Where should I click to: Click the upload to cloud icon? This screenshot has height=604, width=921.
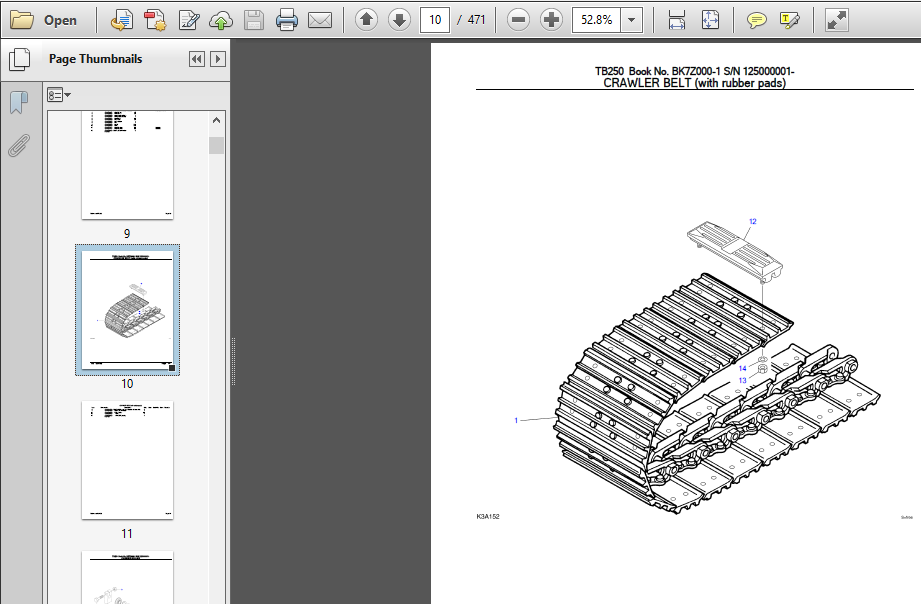(221, 20)
